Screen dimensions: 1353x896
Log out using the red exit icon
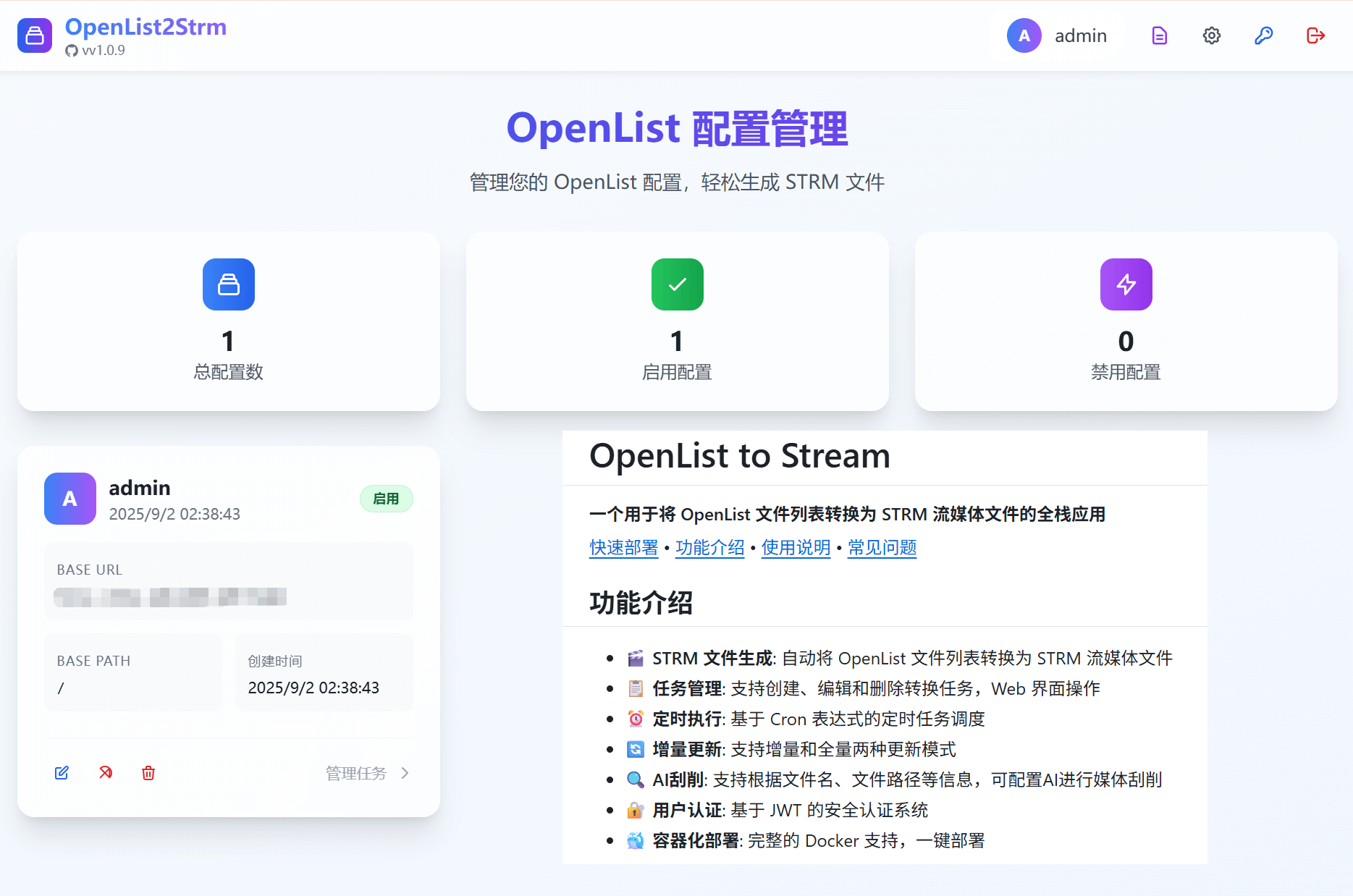click(x=1315, y=35)
